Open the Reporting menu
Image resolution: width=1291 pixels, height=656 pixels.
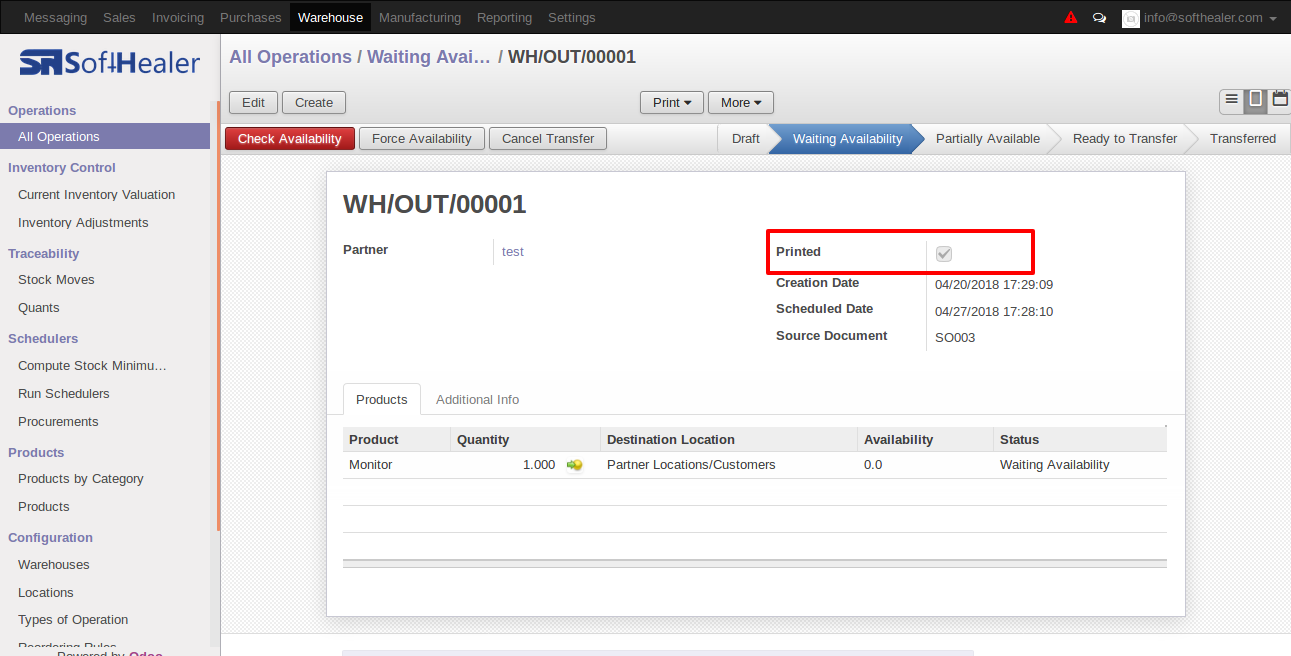[505, 17]
